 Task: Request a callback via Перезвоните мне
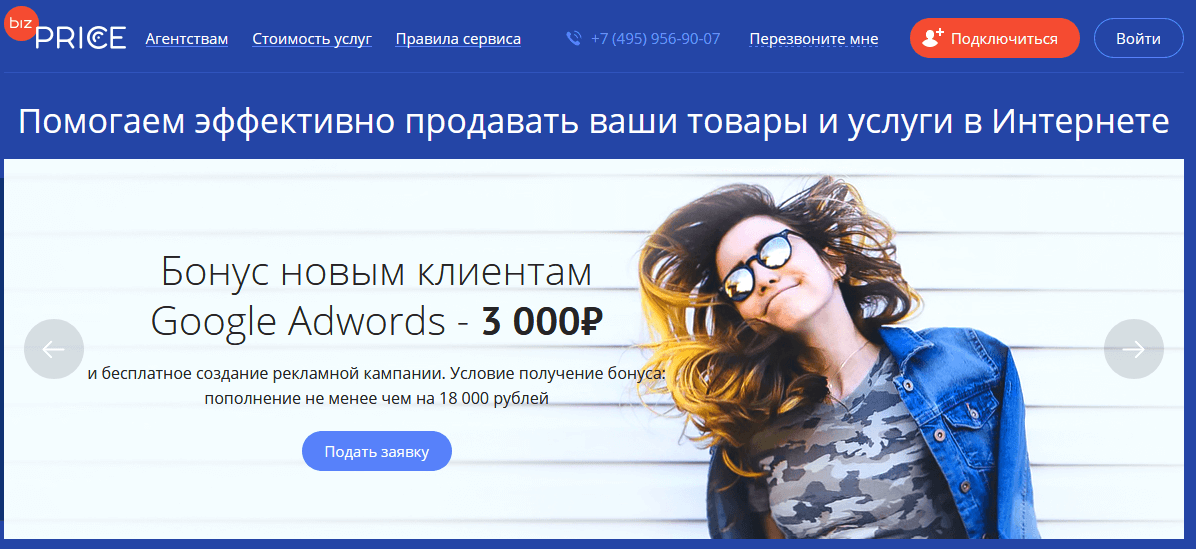(814, 39)
